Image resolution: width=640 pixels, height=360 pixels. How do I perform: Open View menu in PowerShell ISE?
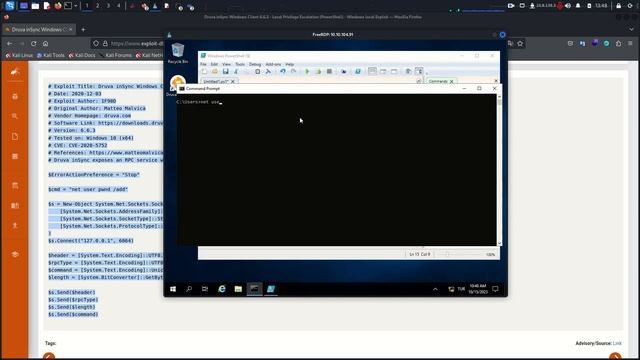[x=227, y=64]
